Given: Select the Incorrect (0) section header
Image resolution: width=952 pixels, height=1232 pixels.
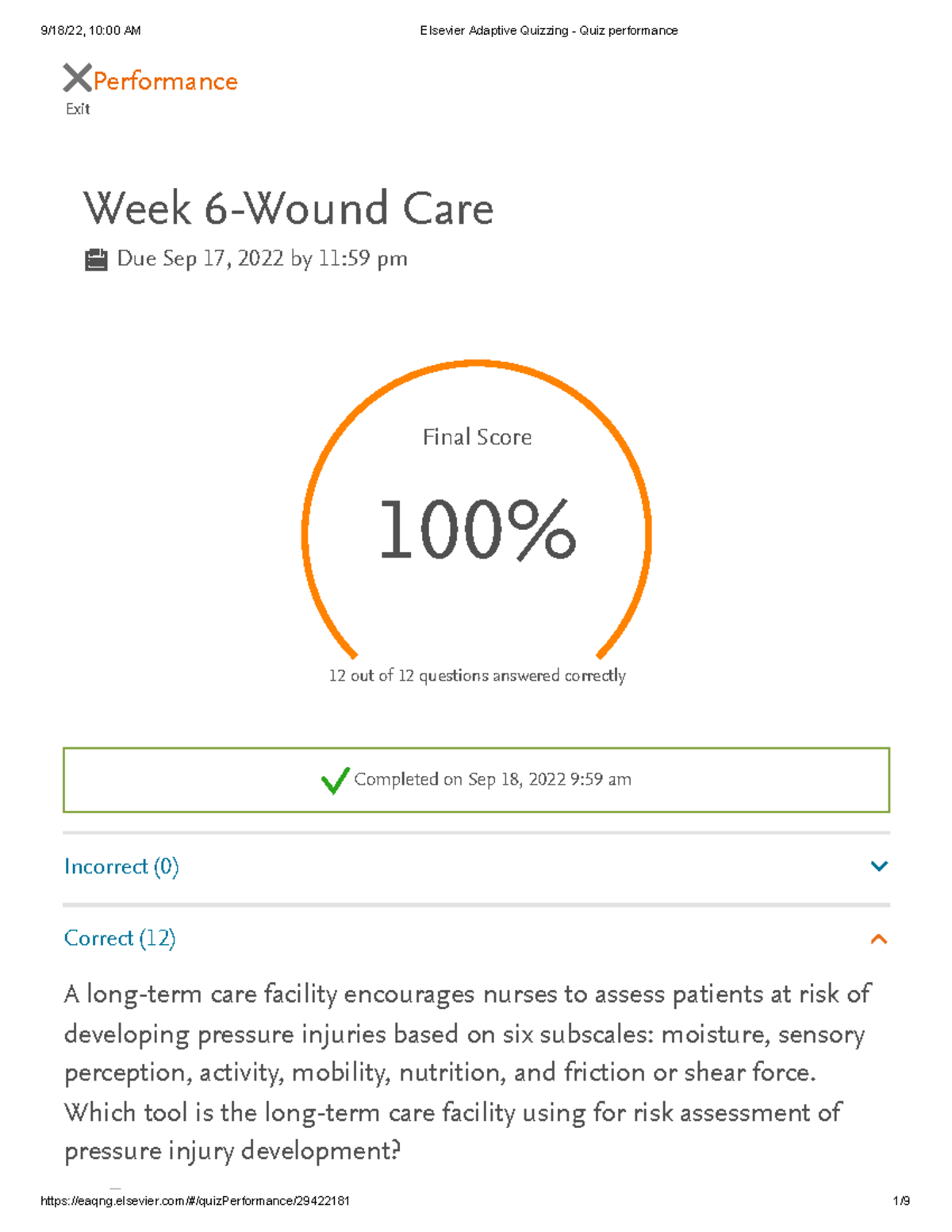Looking at the screenshot, I should (121, 867).
